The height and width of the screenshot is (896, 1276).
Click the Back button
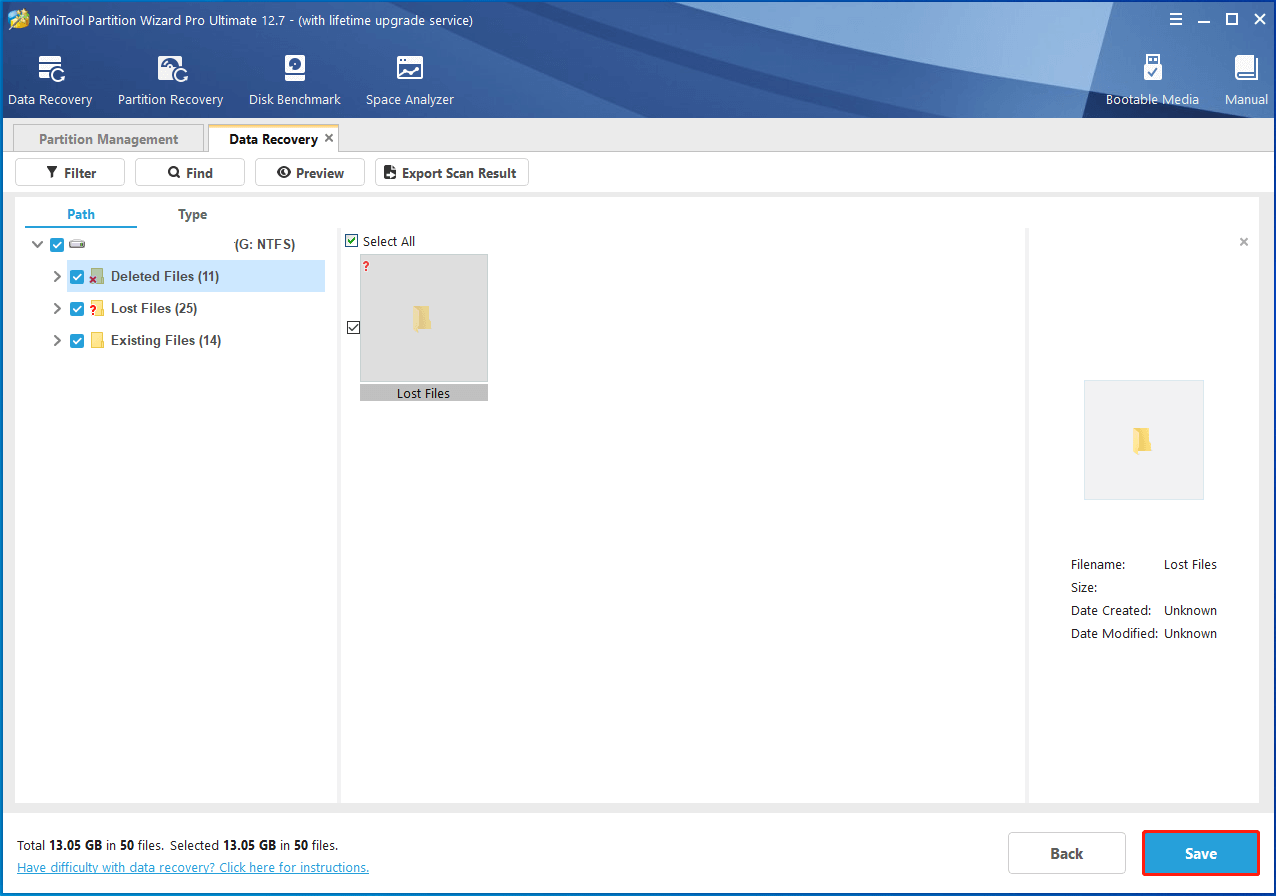click(x=1066, y=853)
